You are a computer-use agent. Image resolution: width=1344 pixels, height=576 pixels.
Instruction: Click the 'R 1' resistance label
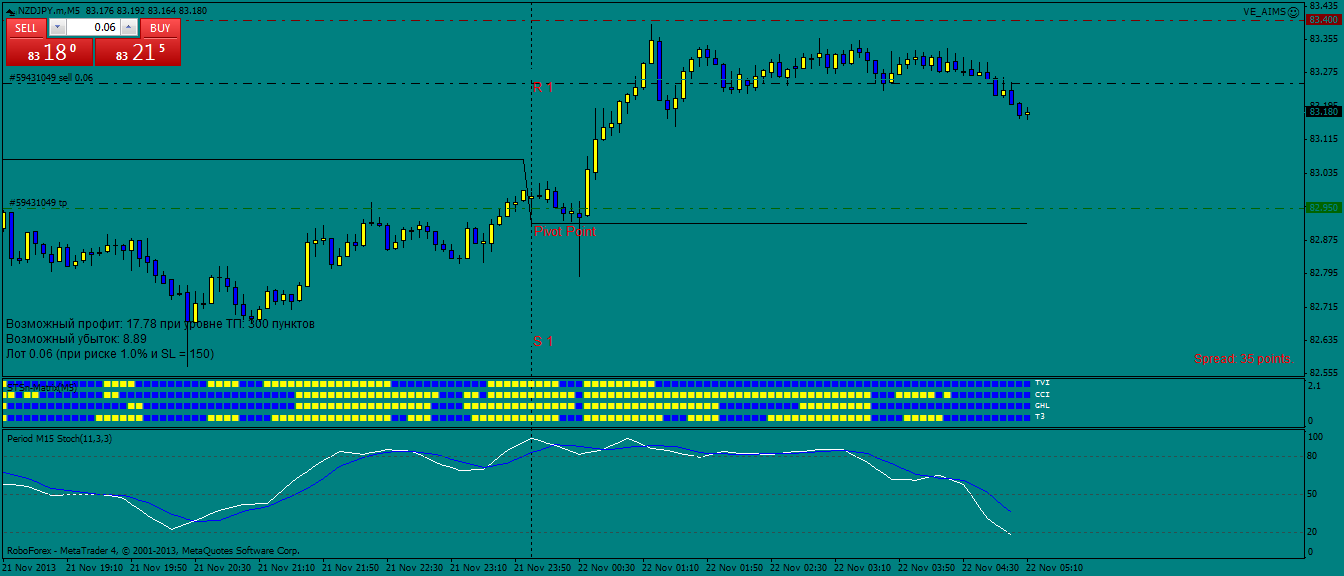(x=543, y=87)
